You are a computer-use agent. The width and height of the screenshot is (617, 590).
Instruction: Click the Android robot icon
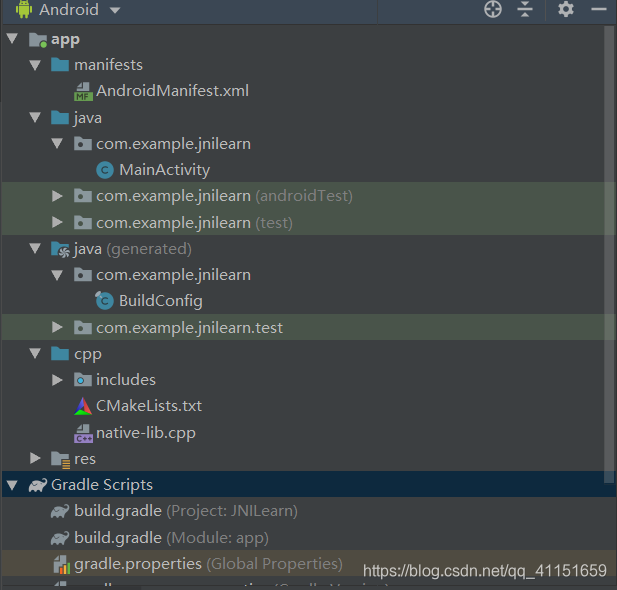coord(24,9)
